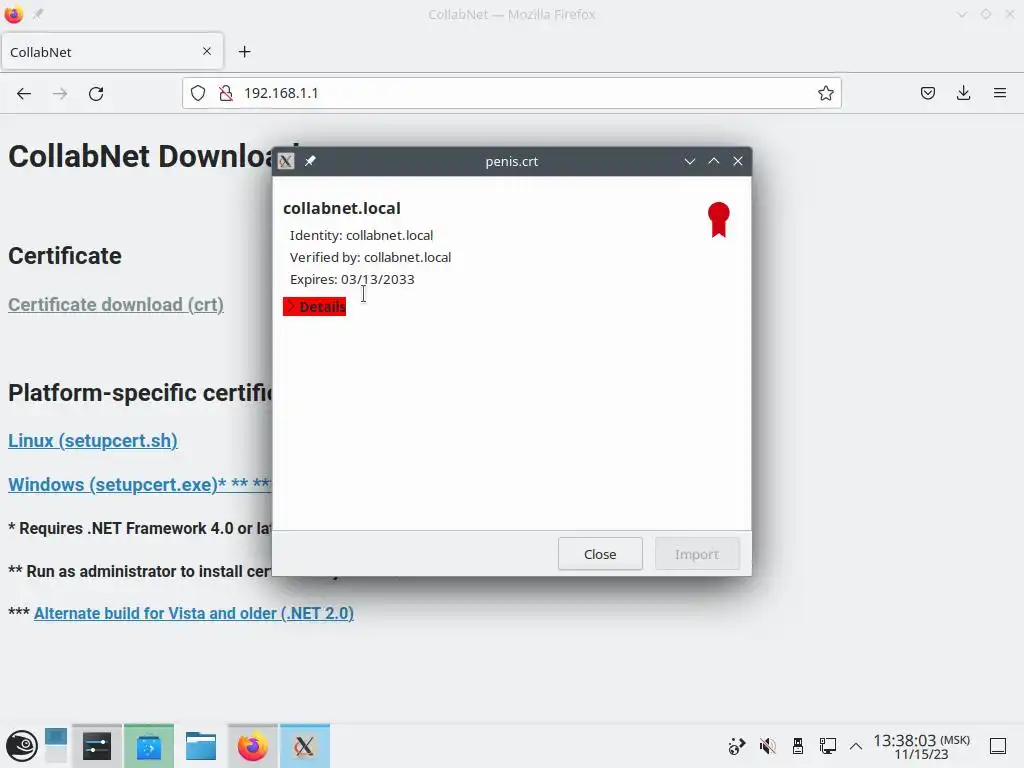Screen dimensions: 1024x768
Task: Open Alternate build for Vista and older link
Action: click(194, 613)
